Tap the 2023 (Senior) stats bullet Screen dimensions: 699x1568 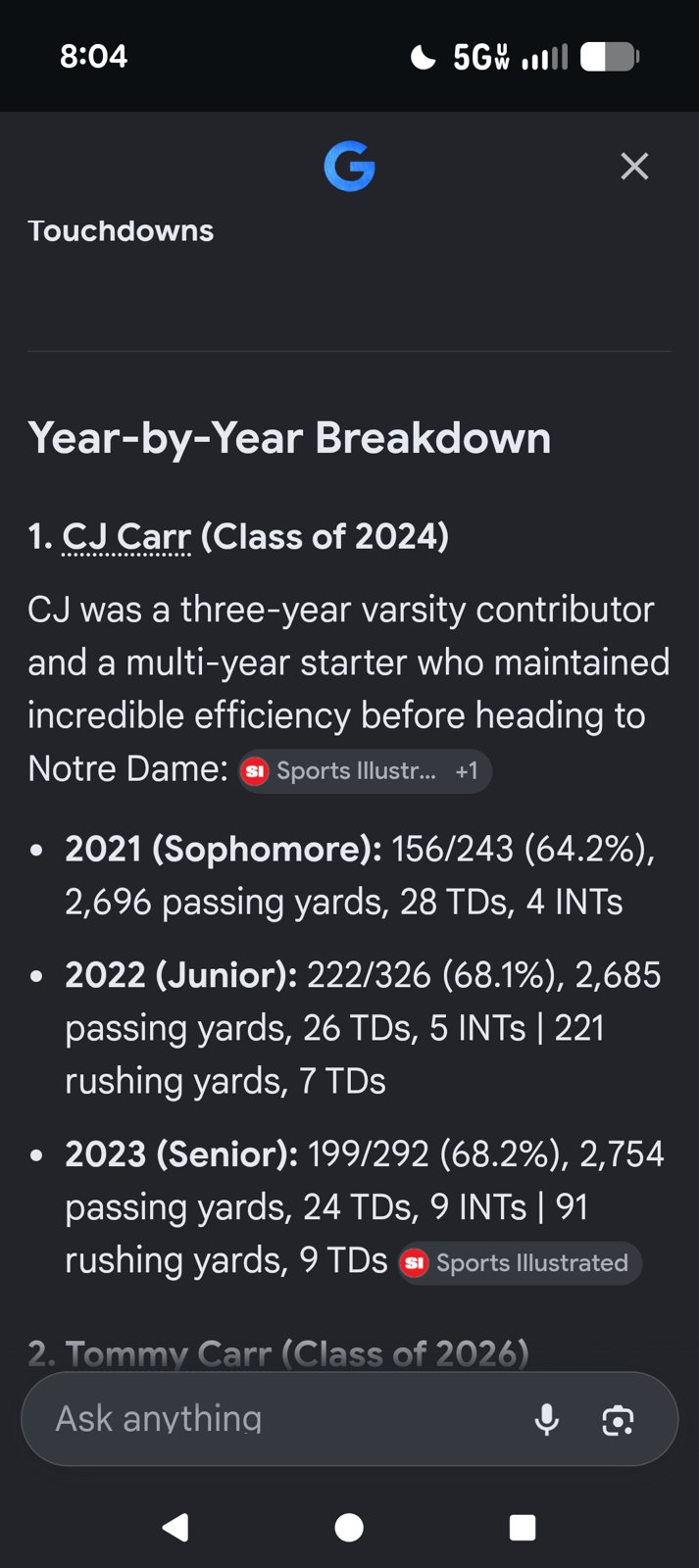[x=365, y=1207]
